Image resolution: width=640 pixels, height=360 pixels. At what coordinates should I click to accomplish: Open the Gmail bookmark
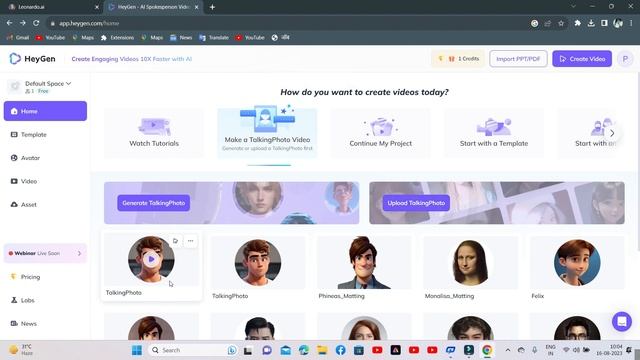point(18,37)
